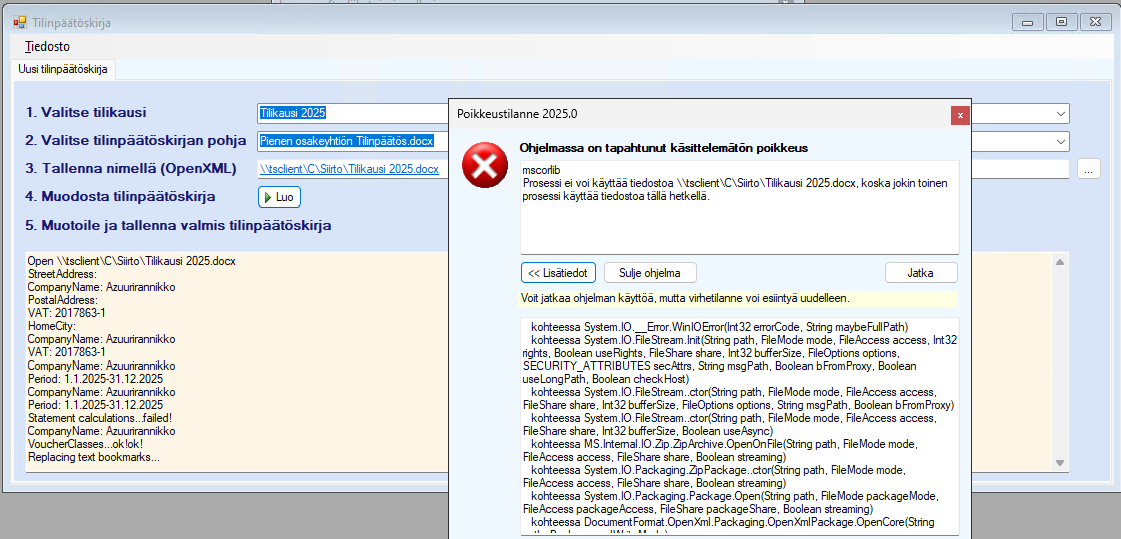Click the Sulje ohjelma button

pos(650,272)
